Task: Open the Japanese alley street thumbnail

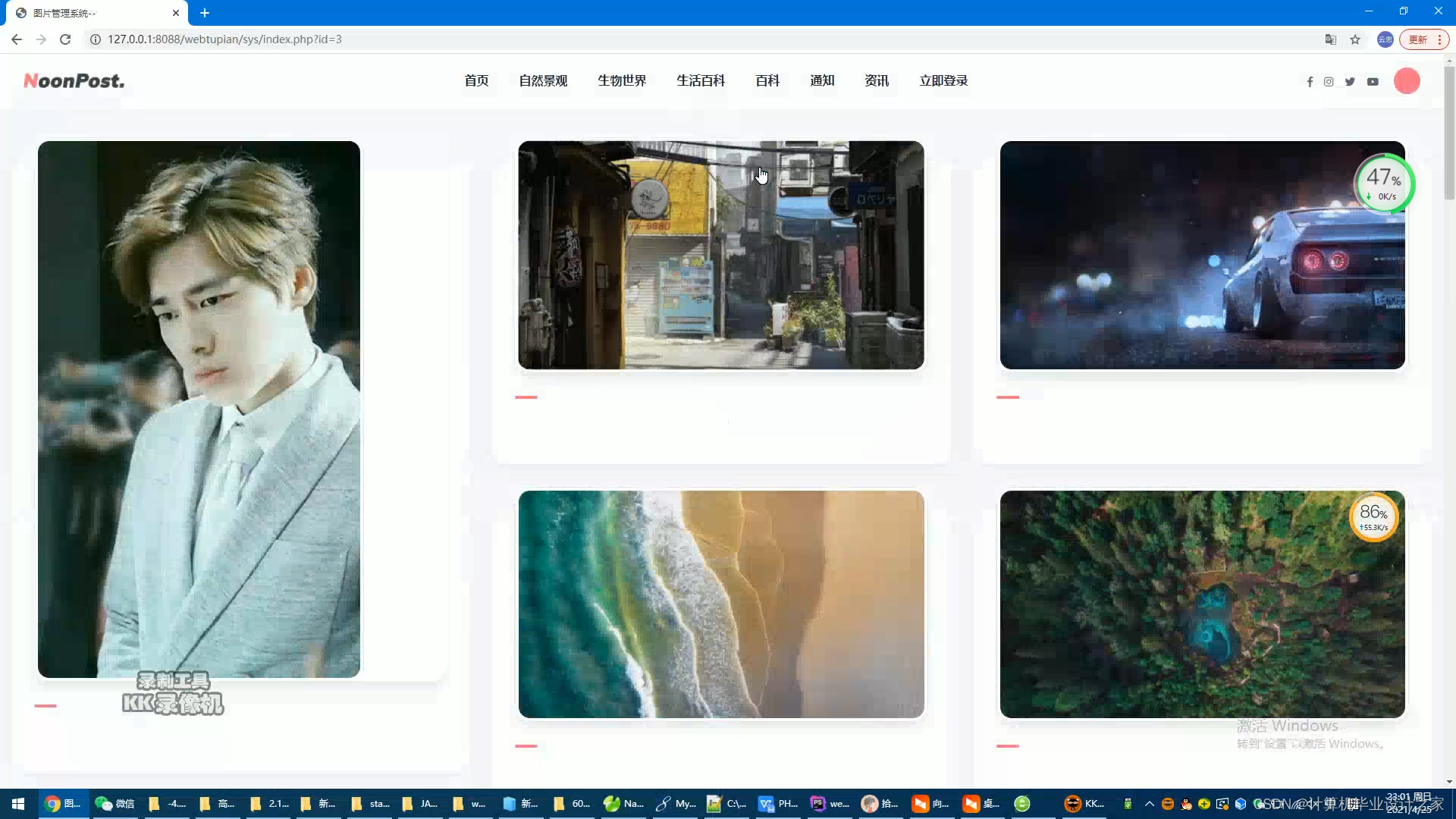Action: (x=720, y=255)
